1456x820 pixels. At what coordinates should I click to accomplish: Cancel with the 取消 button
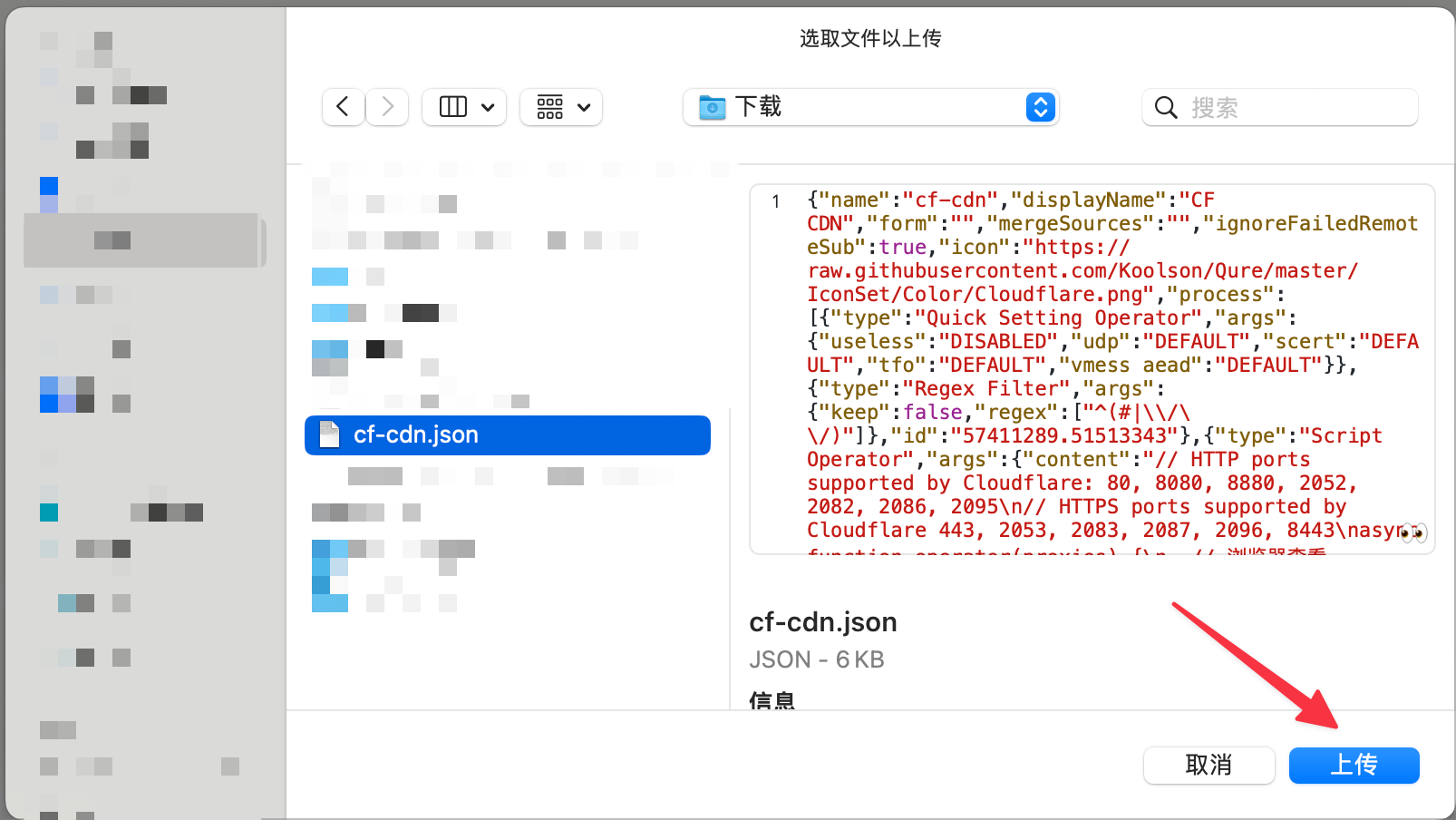click(x=1209, y=766)
